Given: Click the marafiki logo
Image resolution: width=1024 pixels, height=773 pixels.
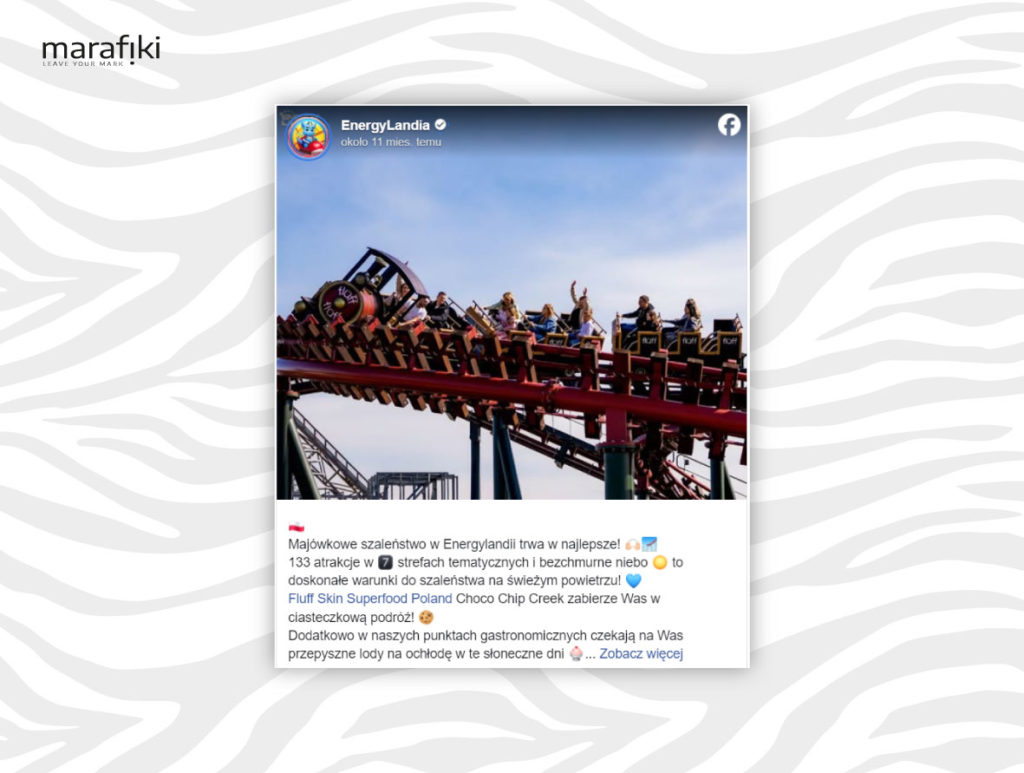Looking at the screenshot, I should pos(101,50).
